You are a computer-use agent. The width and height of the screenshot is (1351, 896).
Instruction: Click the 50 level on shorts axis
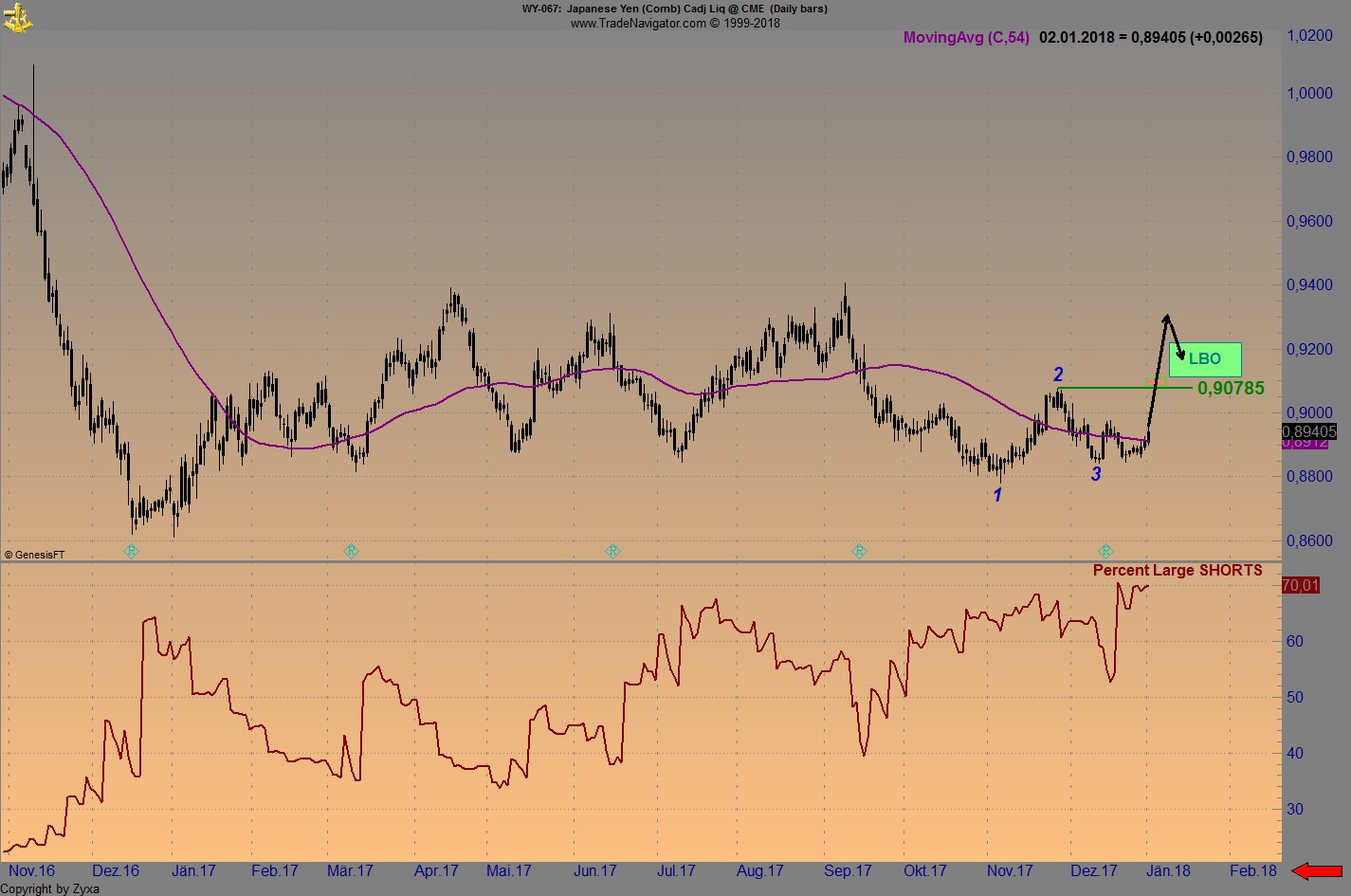point(1294,697)
